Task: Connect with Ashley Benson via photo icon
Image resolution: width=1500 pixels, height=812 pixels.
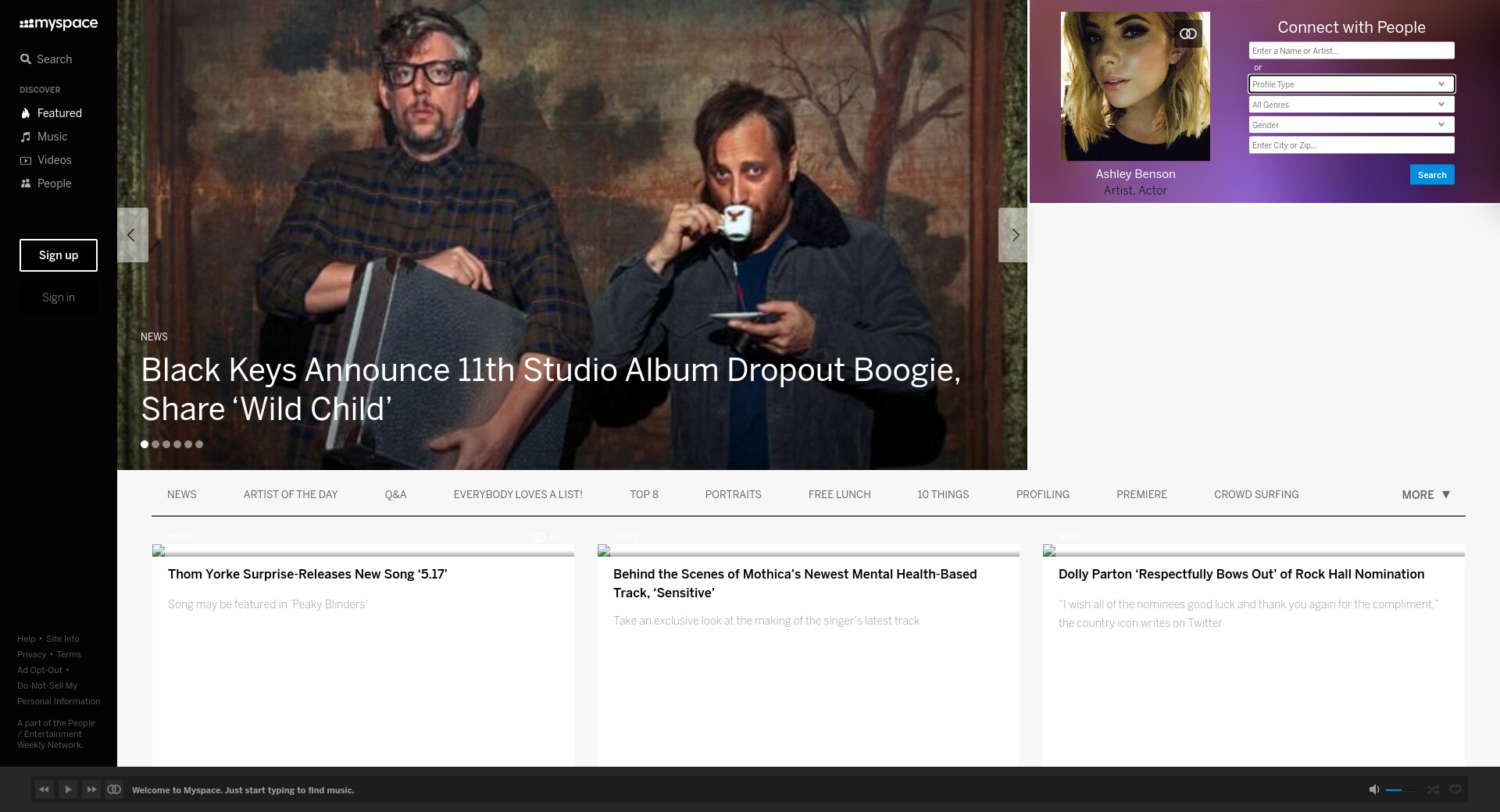Action: point(1187,34)
